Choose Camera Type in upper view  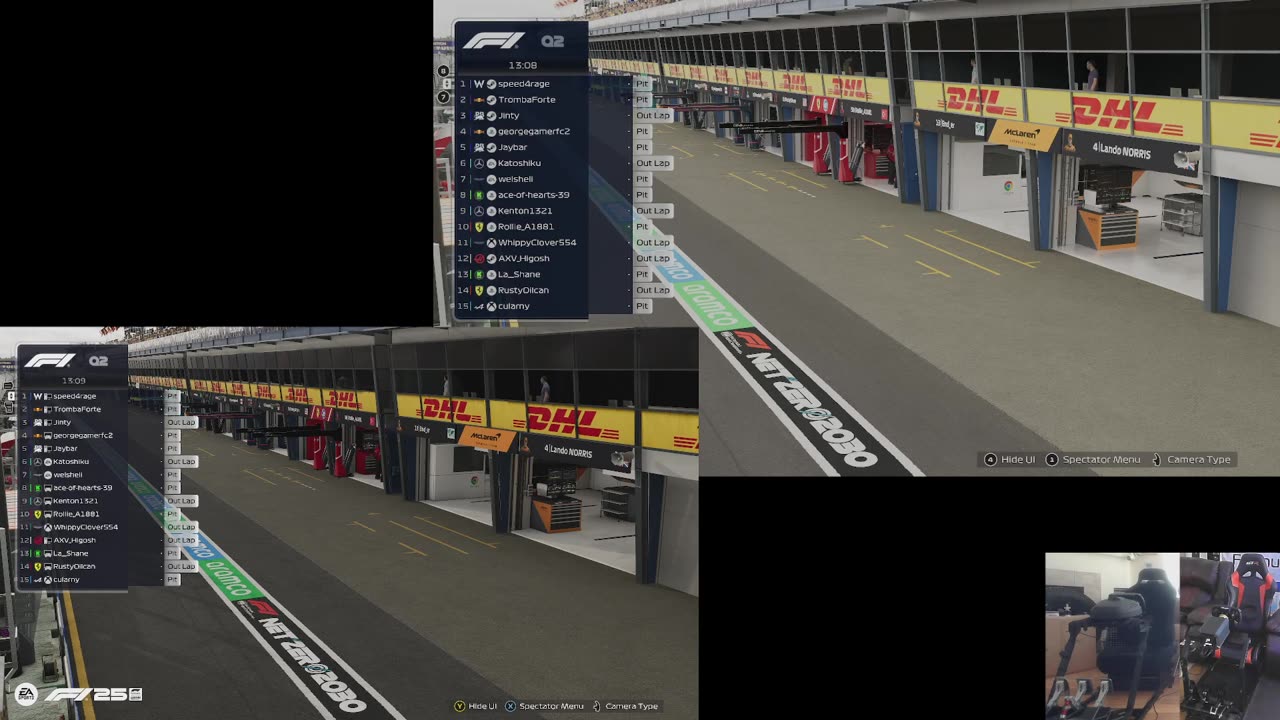tap(1199, 459)
